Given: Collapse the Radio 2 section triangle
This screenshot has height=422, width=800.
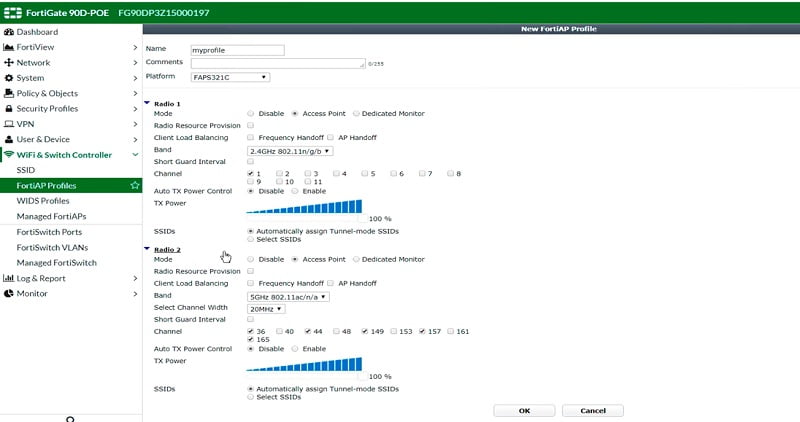Looking at the screenshot, I should (x=147, y=249).
